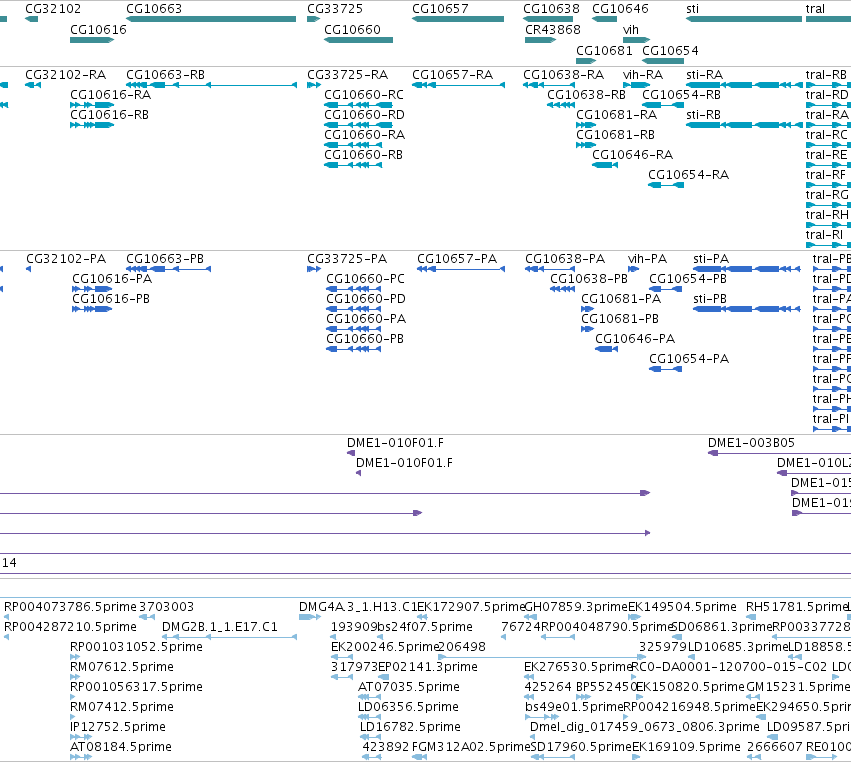
Task: Select transcript CG10657-RA label
Action: click(453, 75)
